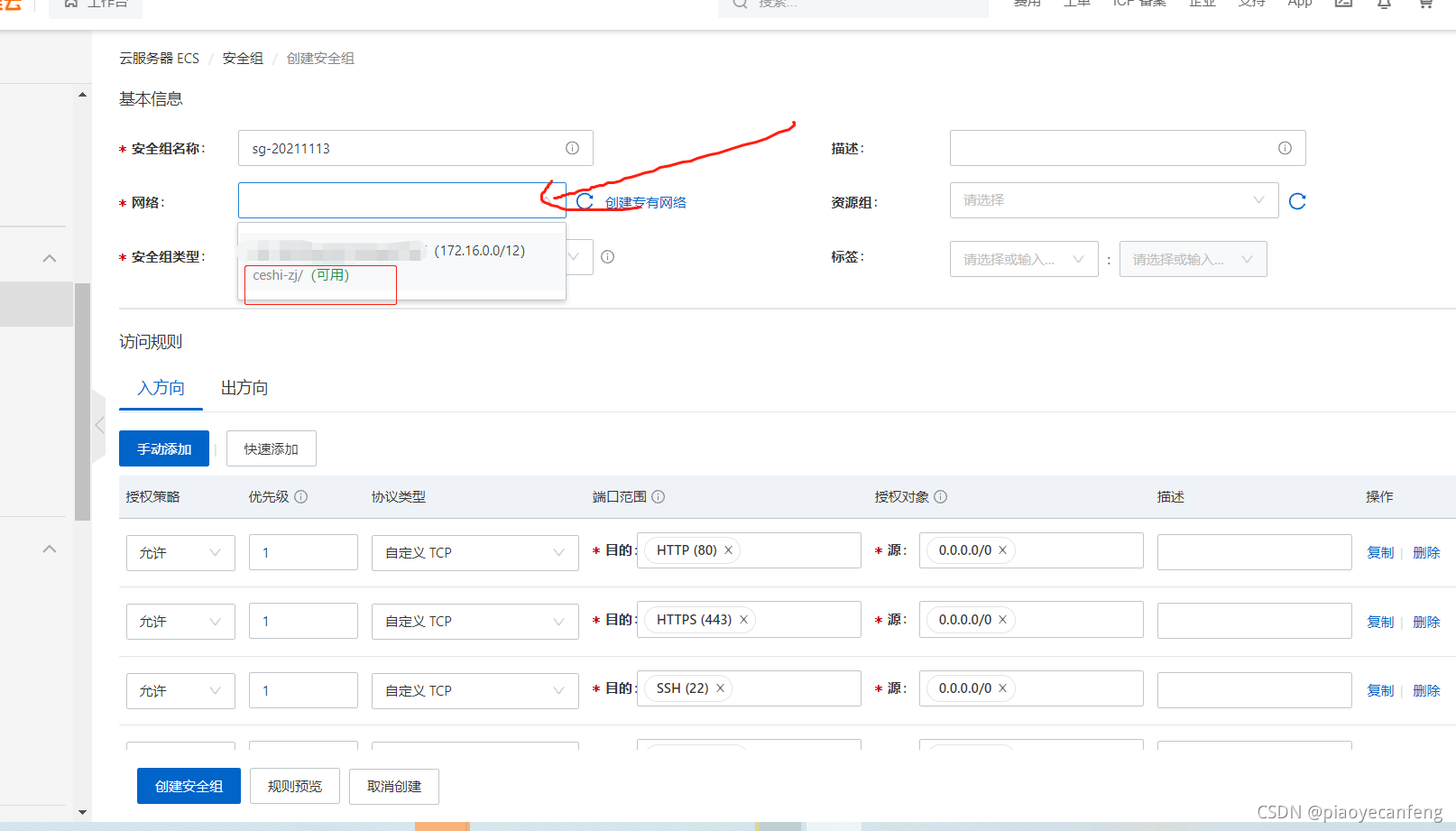Refresh the resource group list
The height and width of the screenshot is (831, 1456).
pyautogui.click(x=1297, y=201)
